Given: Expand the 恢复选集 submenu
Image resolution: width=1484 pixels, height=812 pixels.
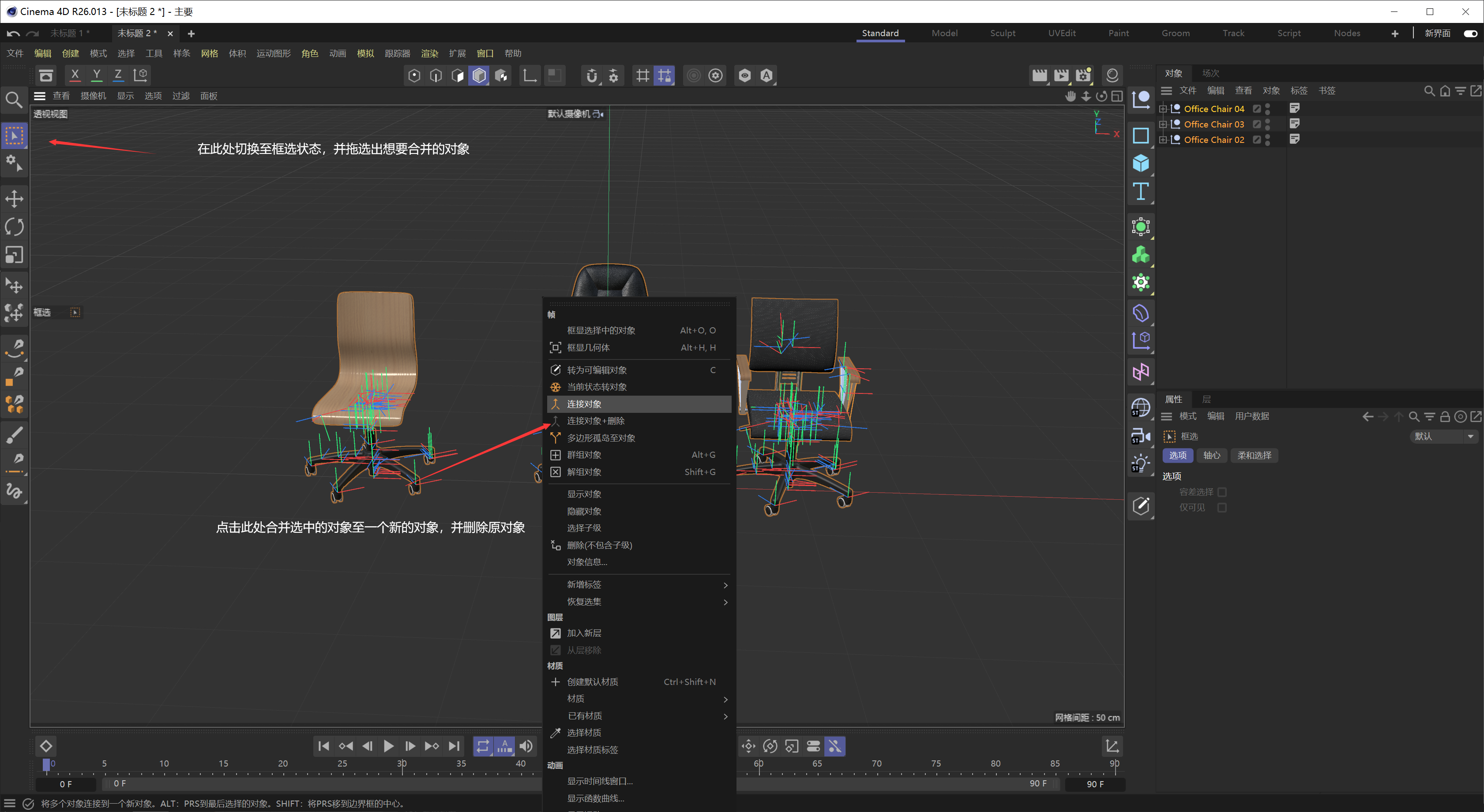Looking at the screenshot, I should (639, 602).
